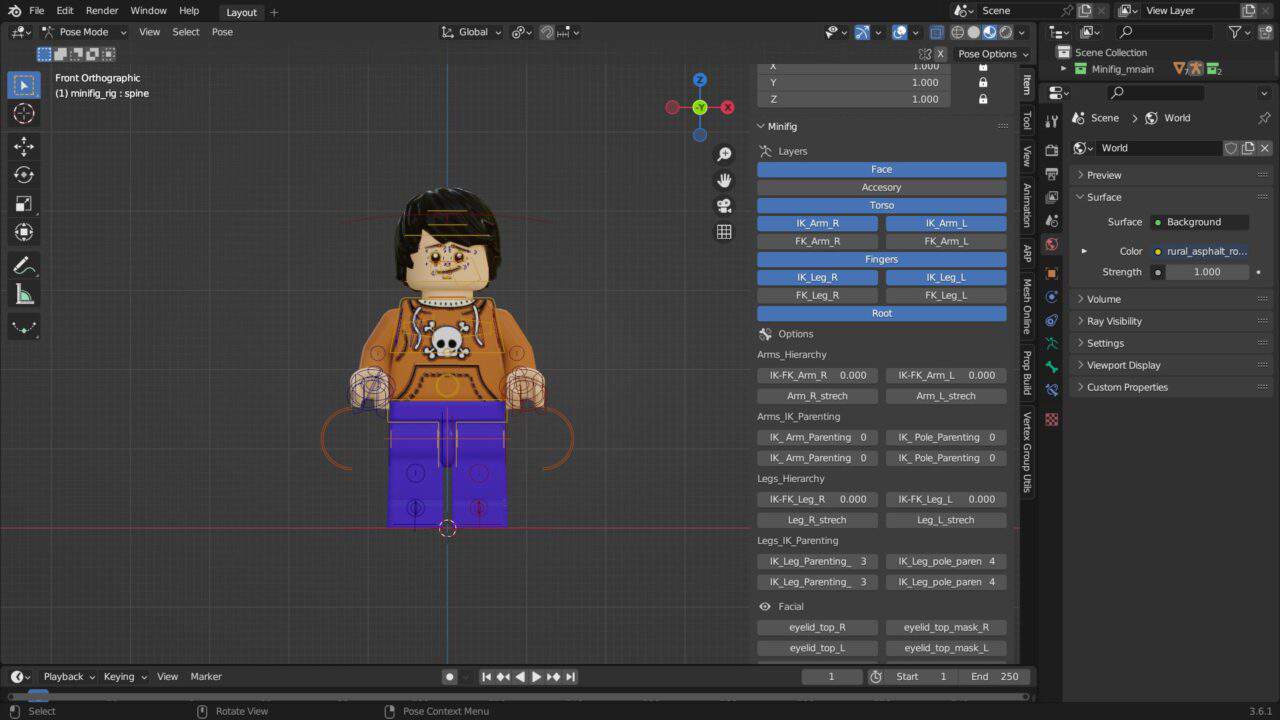Open the Playback dropdown in timeline
Screen dimensions: 1280x720
(69, 677)
